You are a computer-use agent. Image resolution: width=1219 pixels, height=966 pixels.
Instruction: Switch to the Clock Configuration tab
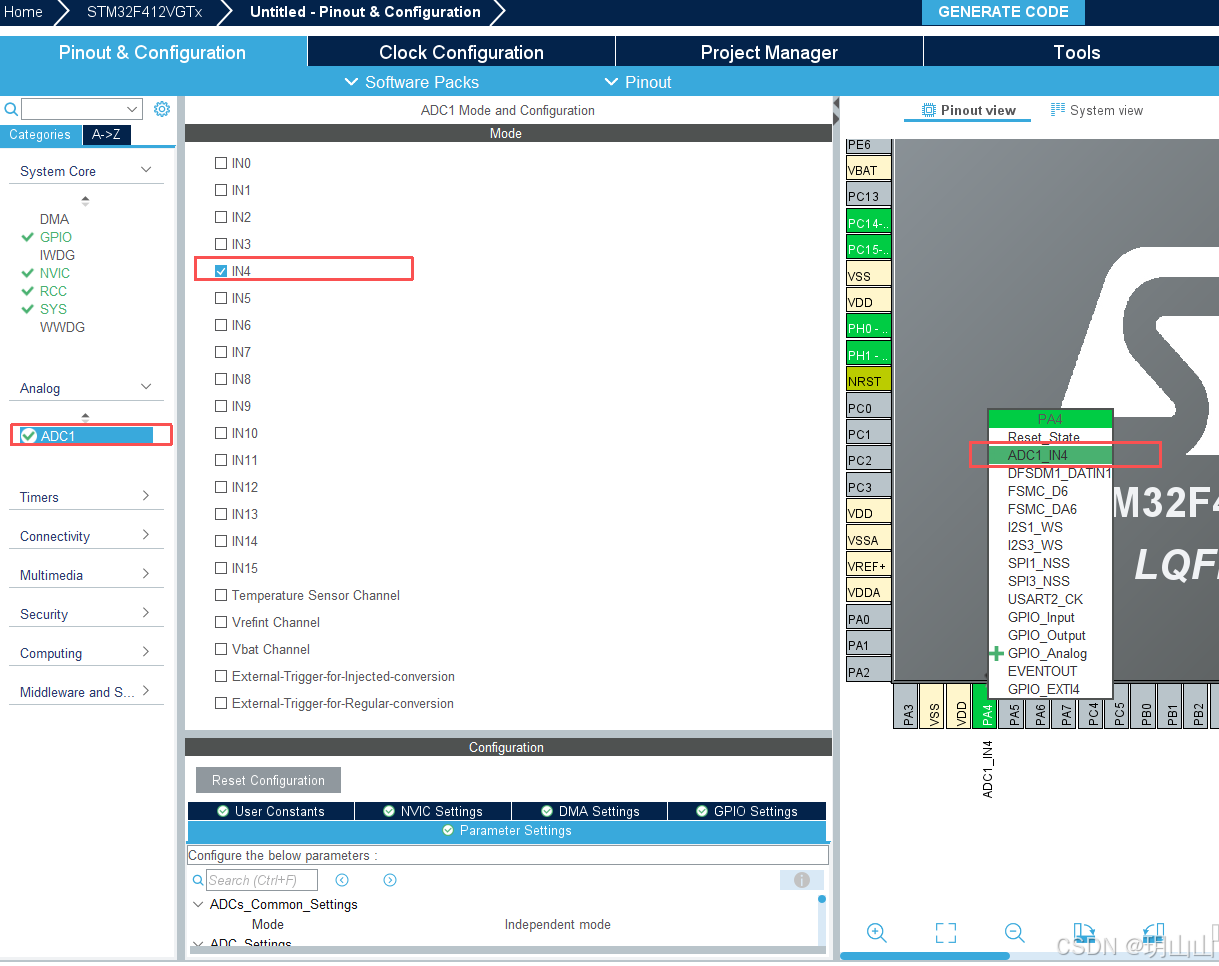coord(460,51)
